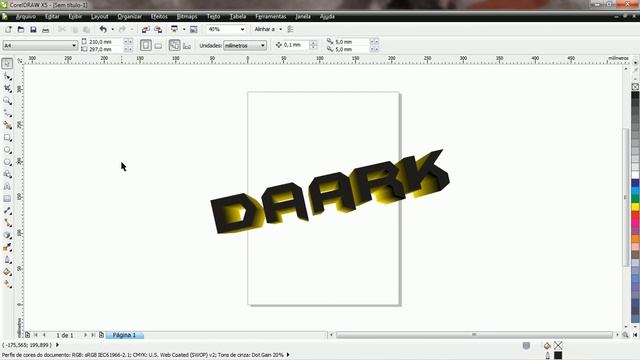Viewport: 640px width, 360px height.
Task: Click the Options icon beside Alinhar a
Action: pyautogui.click(x=290, y=29)
